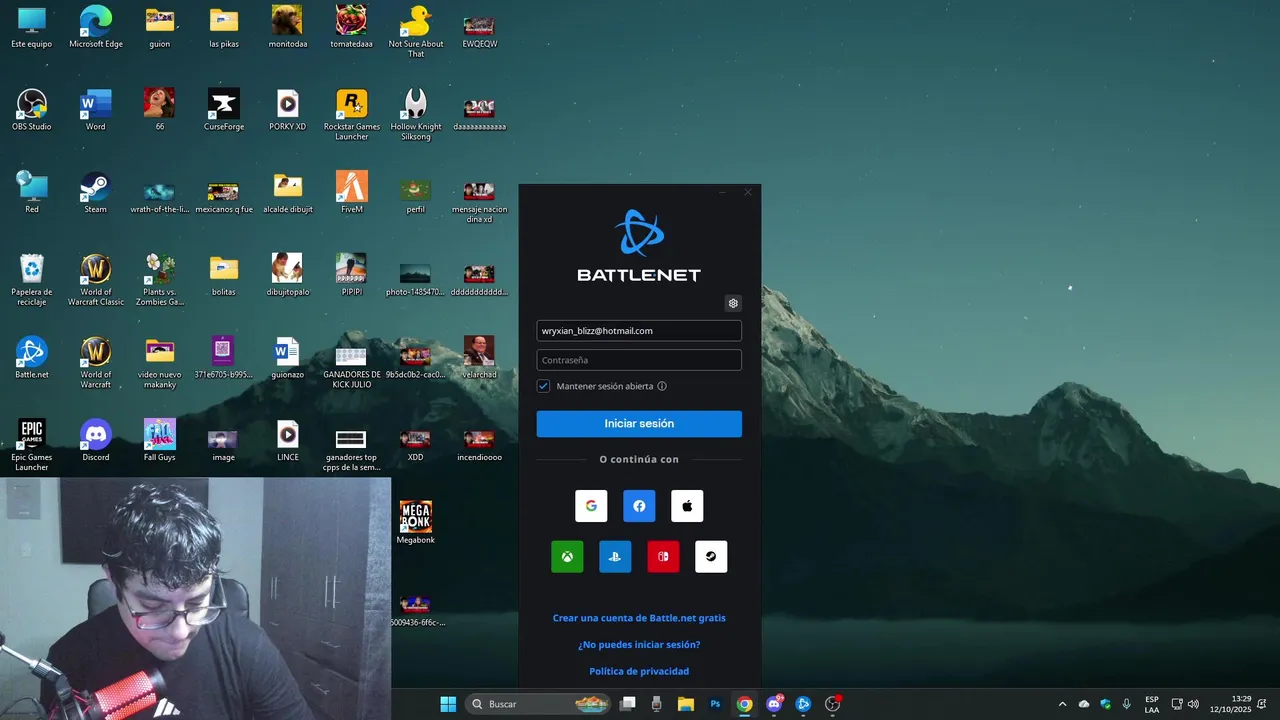The width and height of the screenshot is (1280, 720).
Task: Select the bolitas folder
Action: click(x=224, y=276)
